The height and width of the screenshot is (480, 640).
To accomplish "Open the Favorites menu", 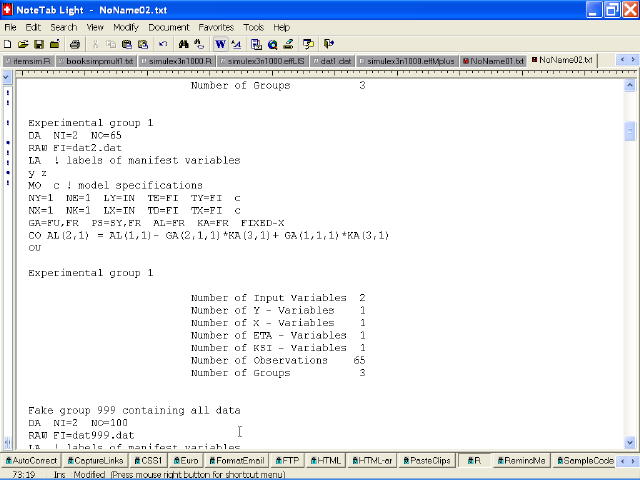I will [216, 27].
